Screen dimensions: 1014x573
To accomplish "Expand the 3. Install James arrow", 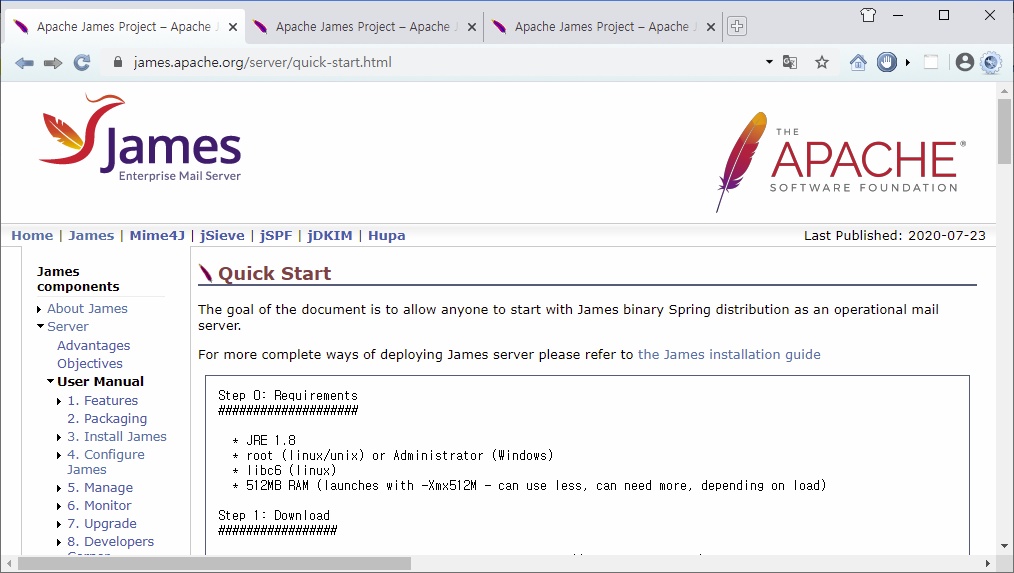I will point(59,438).
